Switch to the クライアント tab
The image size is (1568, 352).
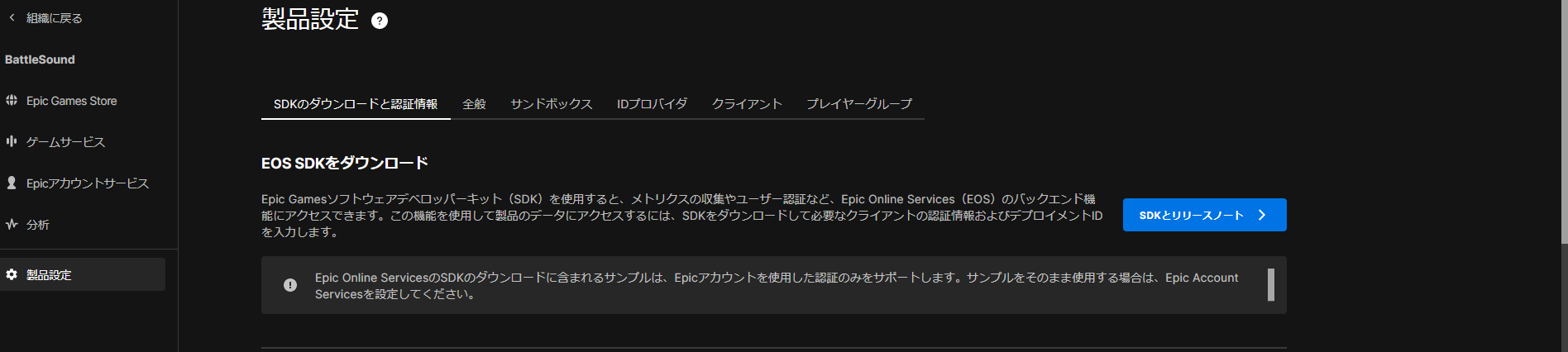(747, 104)
